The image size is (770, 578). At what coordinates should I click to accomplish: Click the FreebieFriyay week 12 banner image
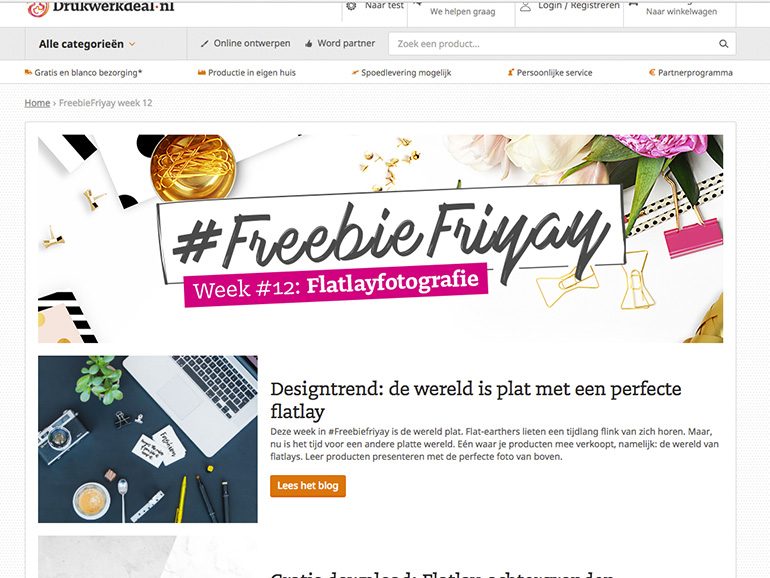click(381, 239)
